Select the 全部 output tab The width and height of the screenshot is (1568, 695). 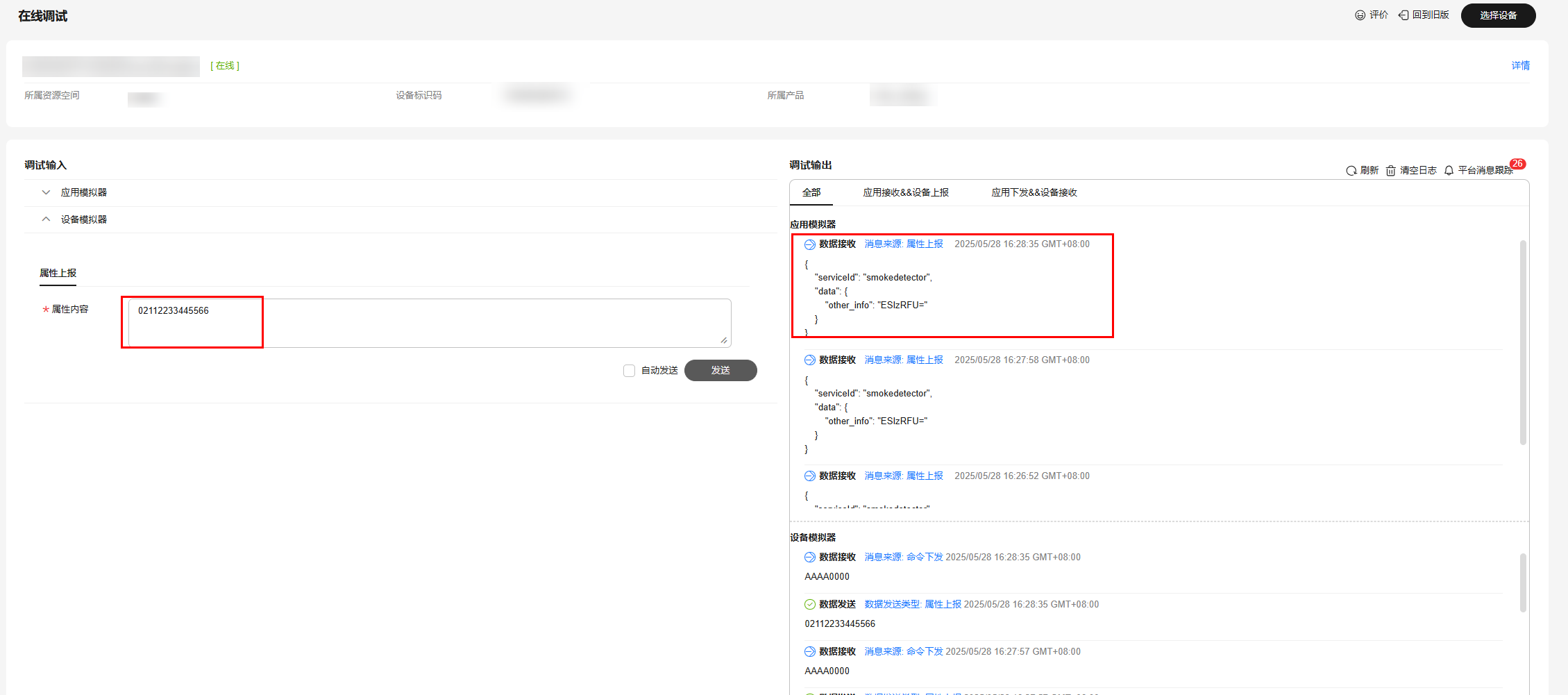pos(811,192)
